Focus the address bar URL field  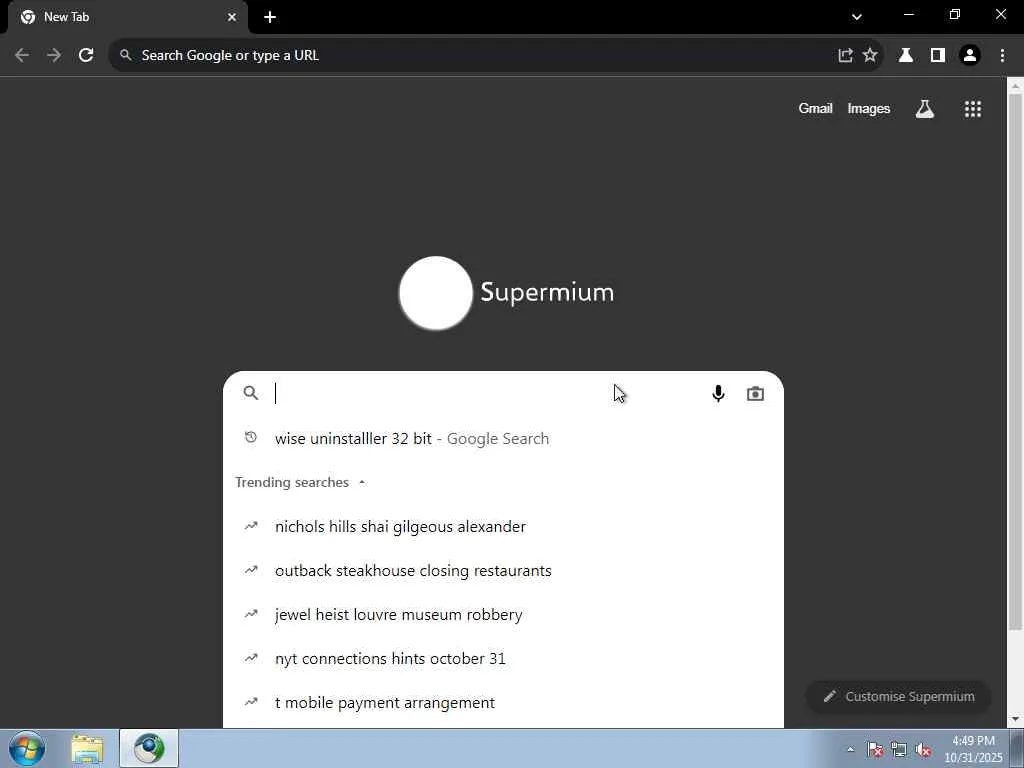(x=483, y=56)
